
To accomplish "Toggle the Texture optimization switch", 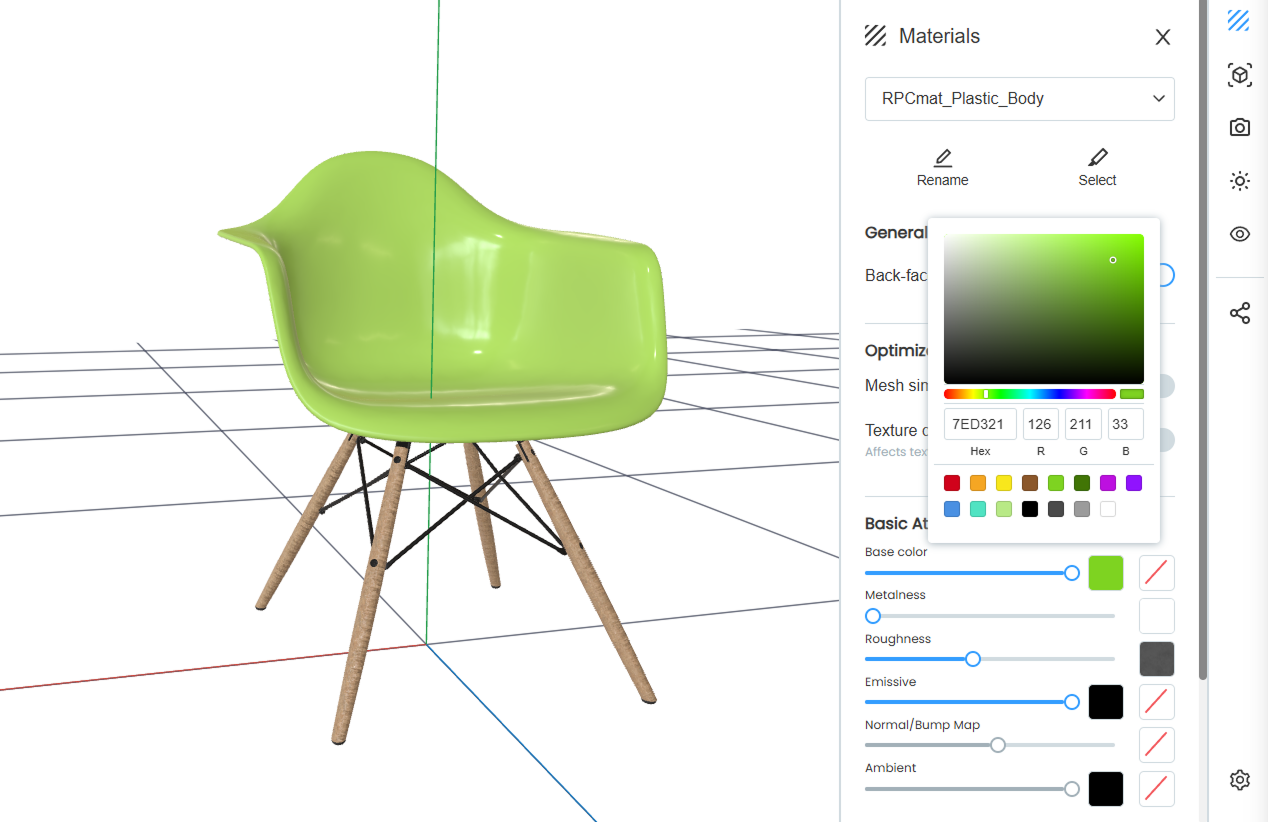I will pos(1166,440).
